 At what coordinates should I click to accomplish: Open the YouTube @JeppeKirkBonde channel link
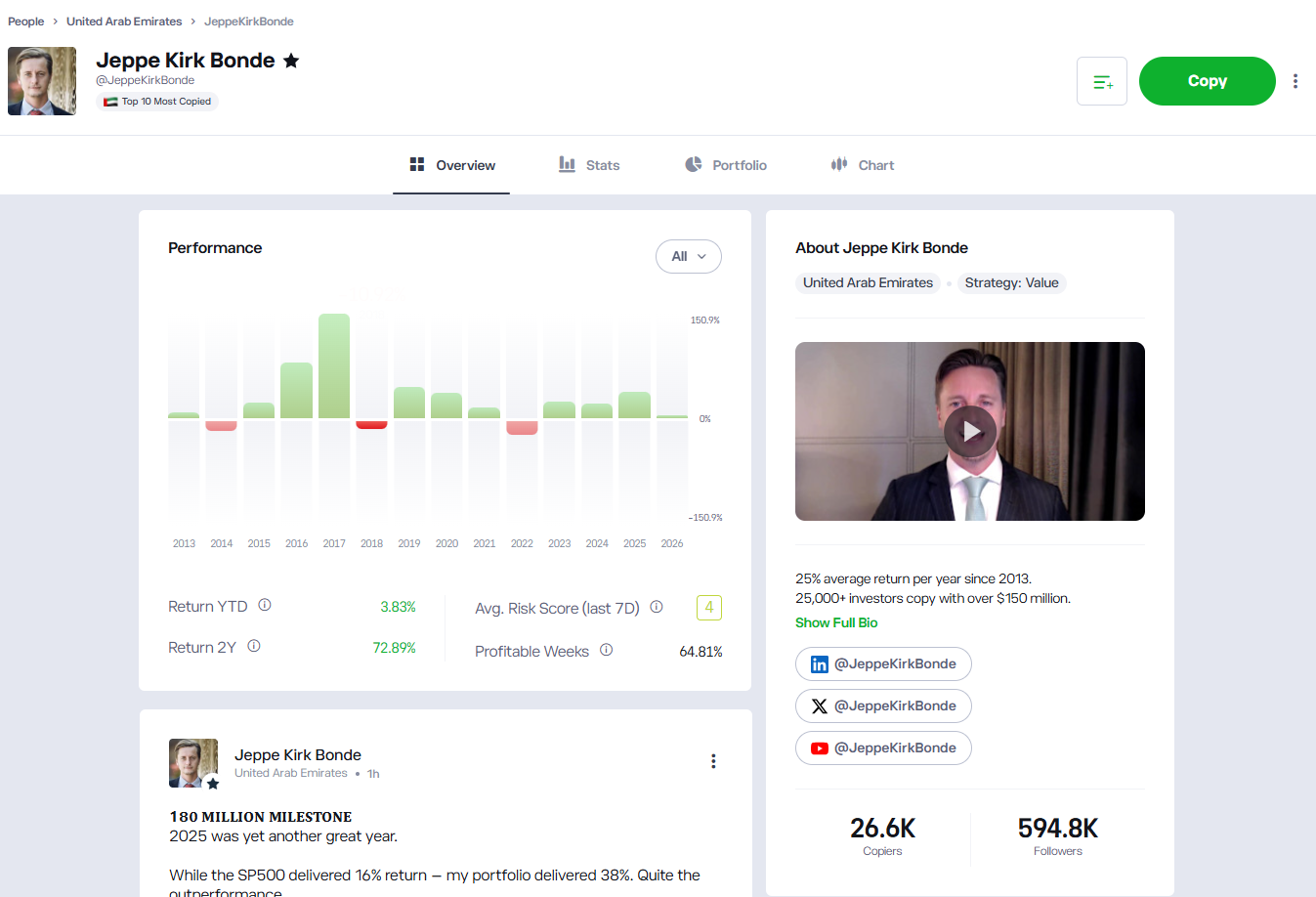(x=883, y=748)
